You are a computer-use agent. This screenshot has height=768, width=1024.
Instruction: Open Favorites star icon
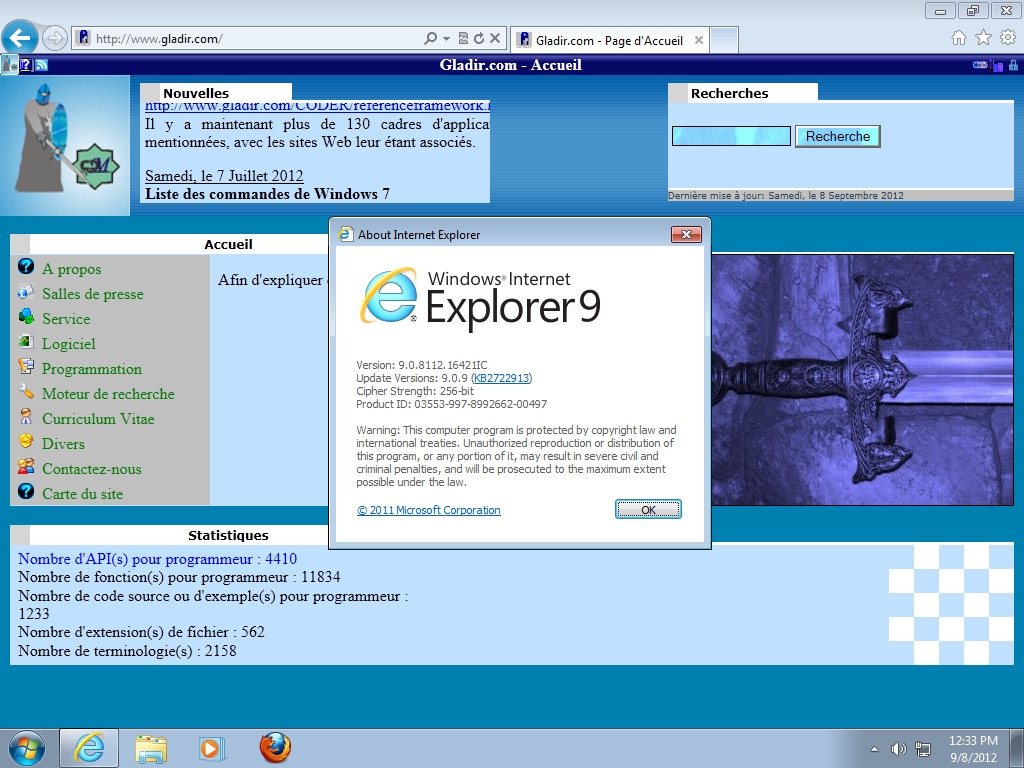pos(983,38)
